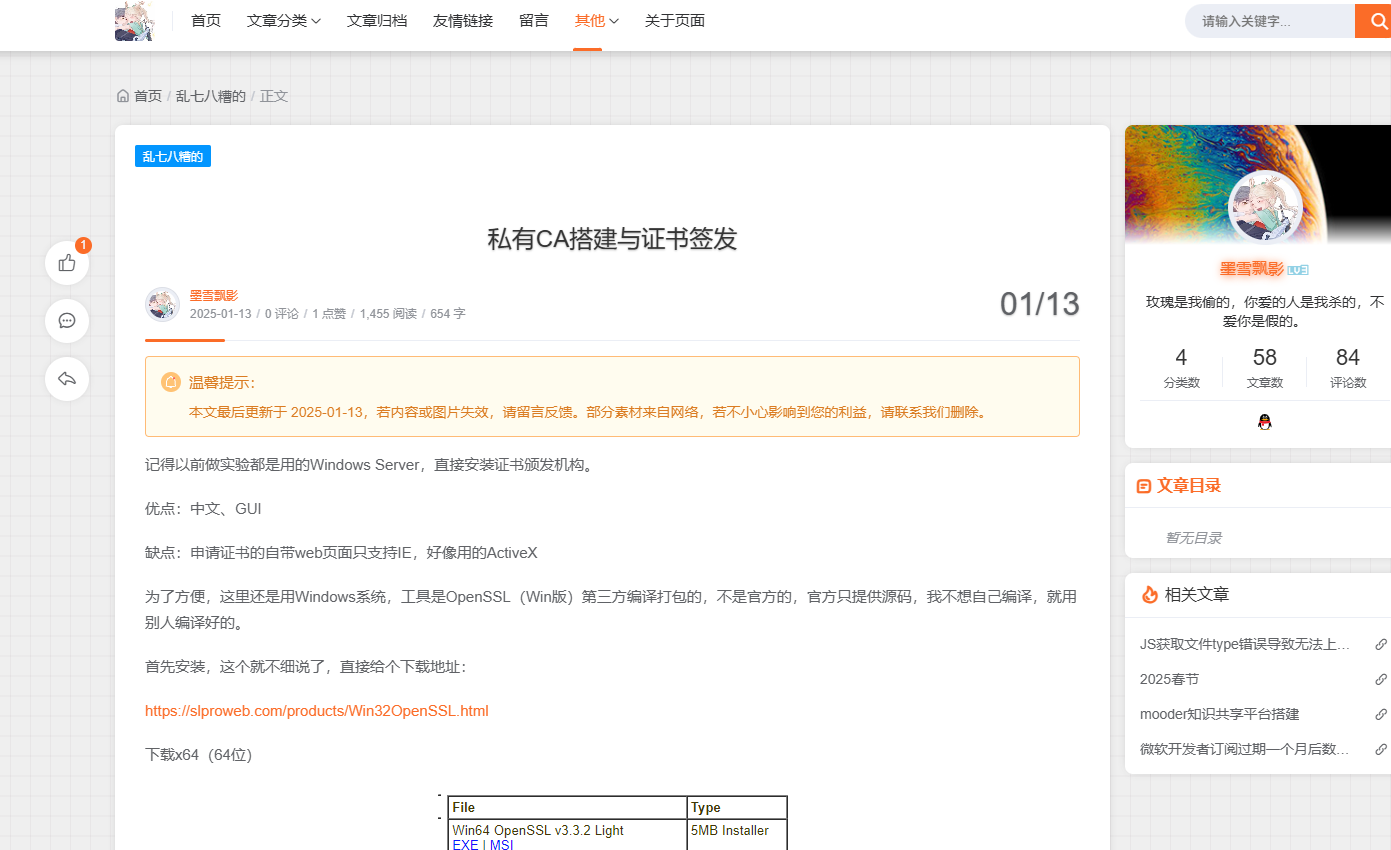Open the 文章归档 menu item
1391x850 pixels.
pyautogui.click(x=377, y=21)
